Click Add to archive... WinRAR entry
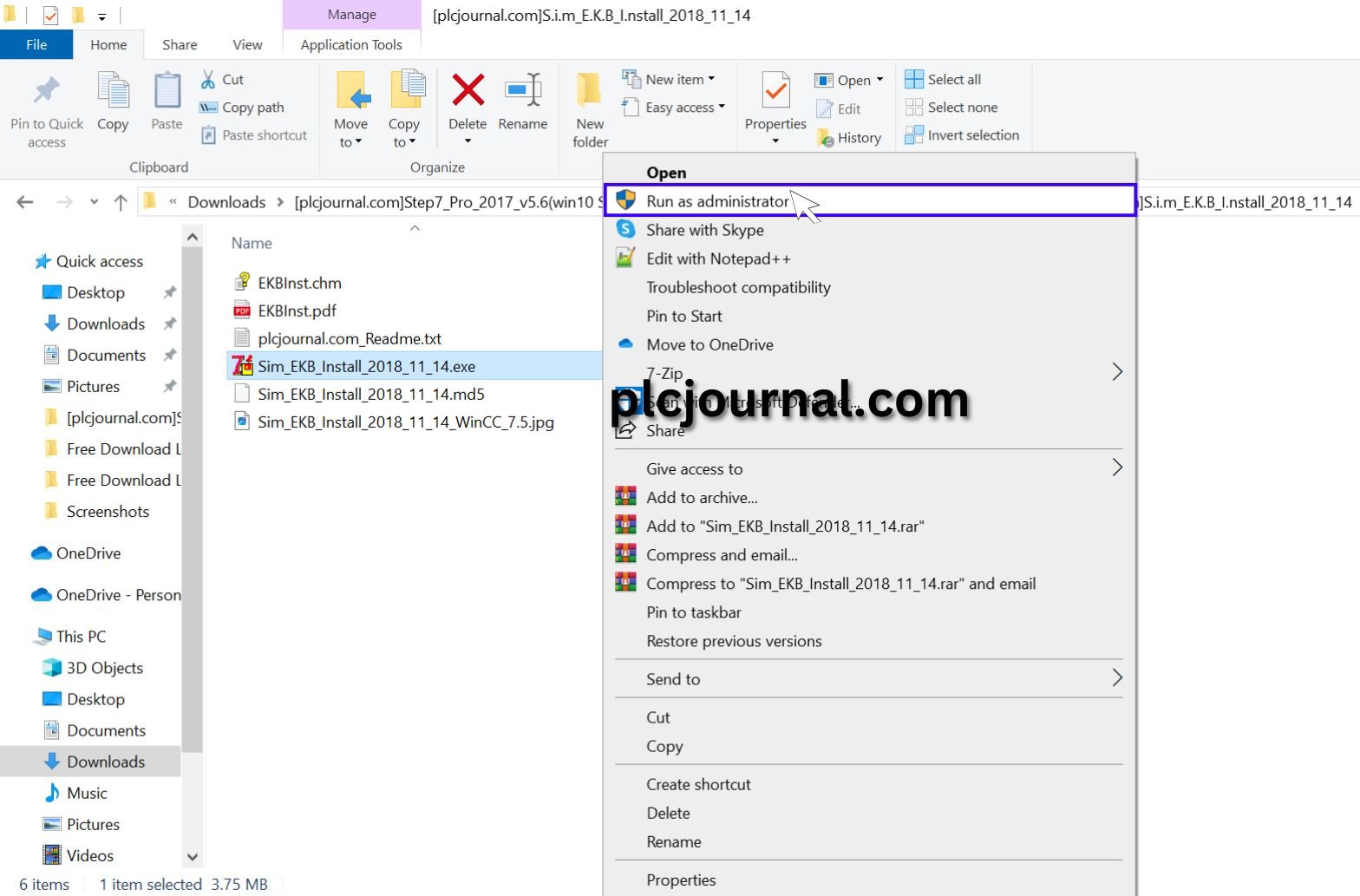Viewport: 1360px width, 896px height. (869, 498)
